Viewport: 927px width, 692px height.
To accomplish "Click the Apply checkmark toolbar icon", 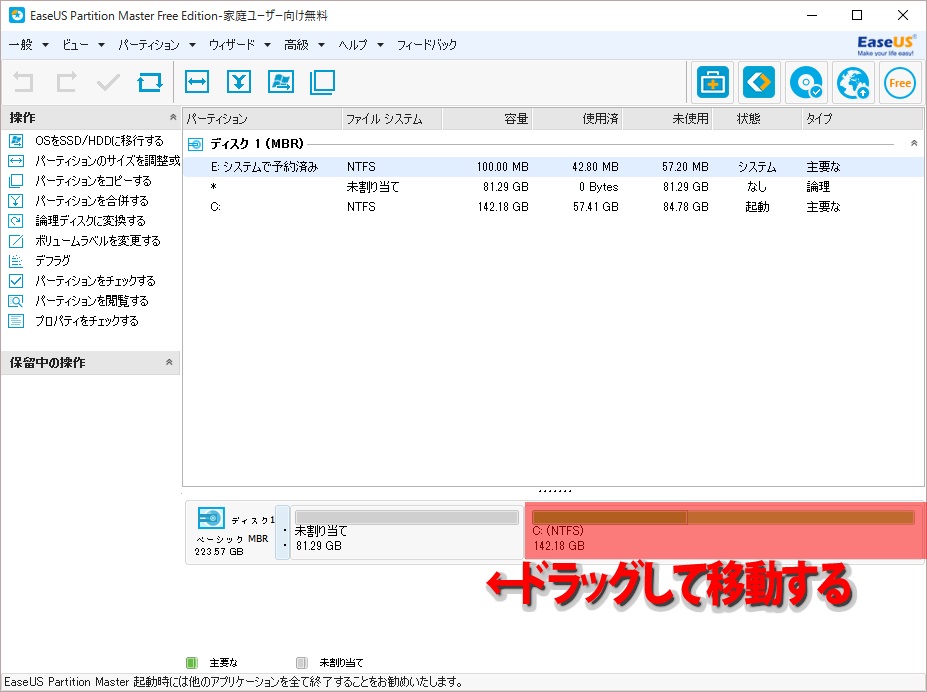I will tap(108, 82).
